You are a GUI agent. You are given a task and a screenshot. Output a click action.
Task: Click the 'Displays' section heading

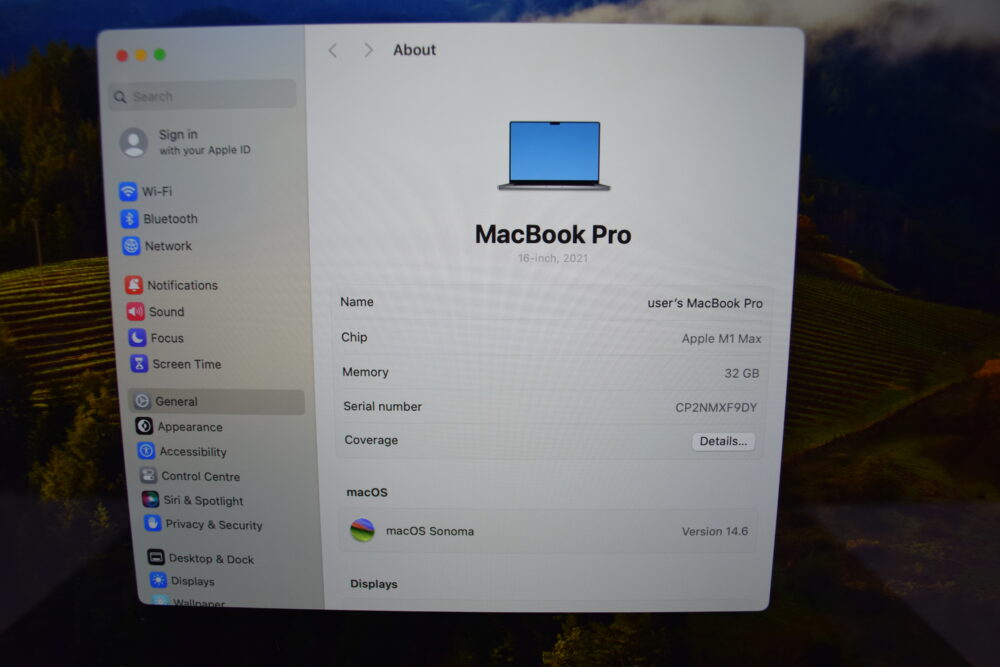click(374, 584)
